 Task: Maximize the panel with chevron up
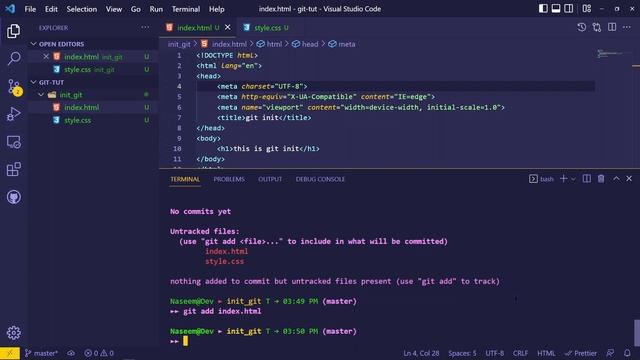pyautogui.click(x=616, y=179)
